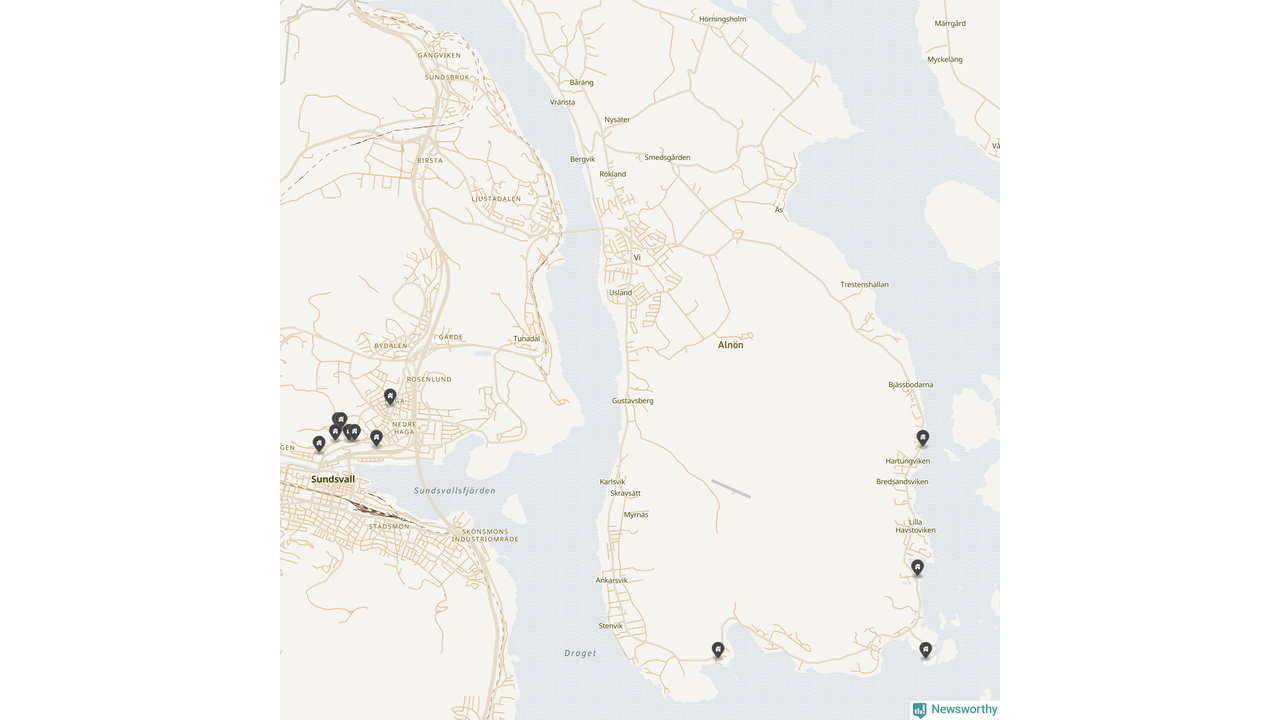Click the airstrip line on Alnön
1280x720 pixels.
click(731, 489)
